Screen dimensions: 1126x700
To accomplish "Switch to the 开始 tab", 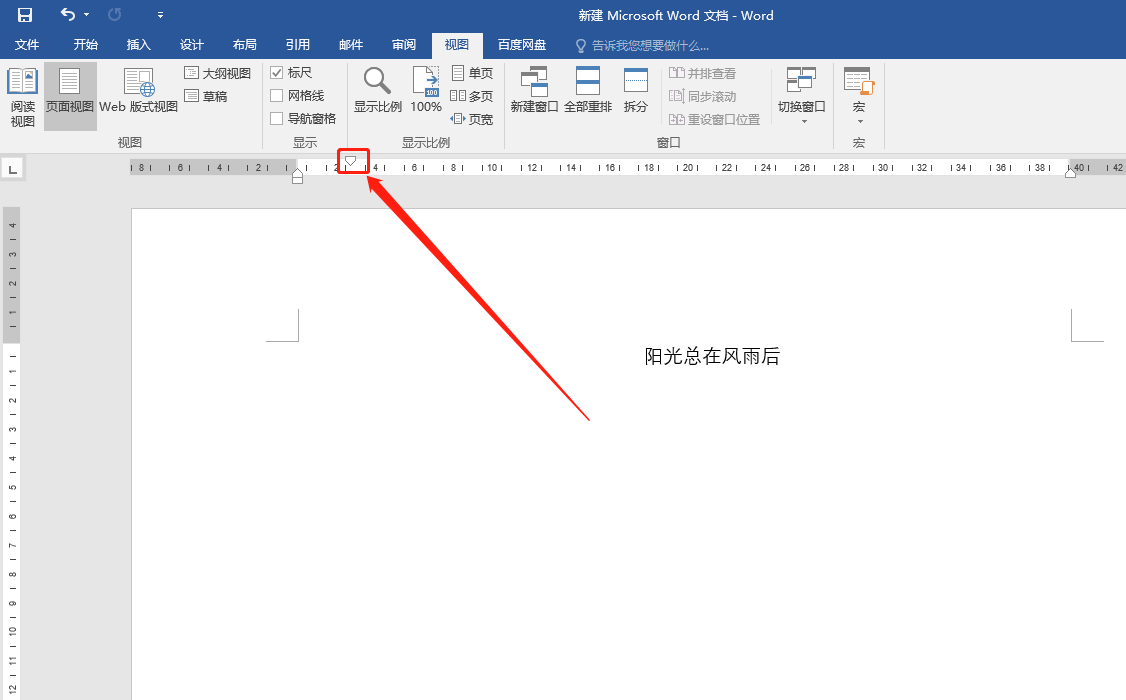I will point(85,45).
